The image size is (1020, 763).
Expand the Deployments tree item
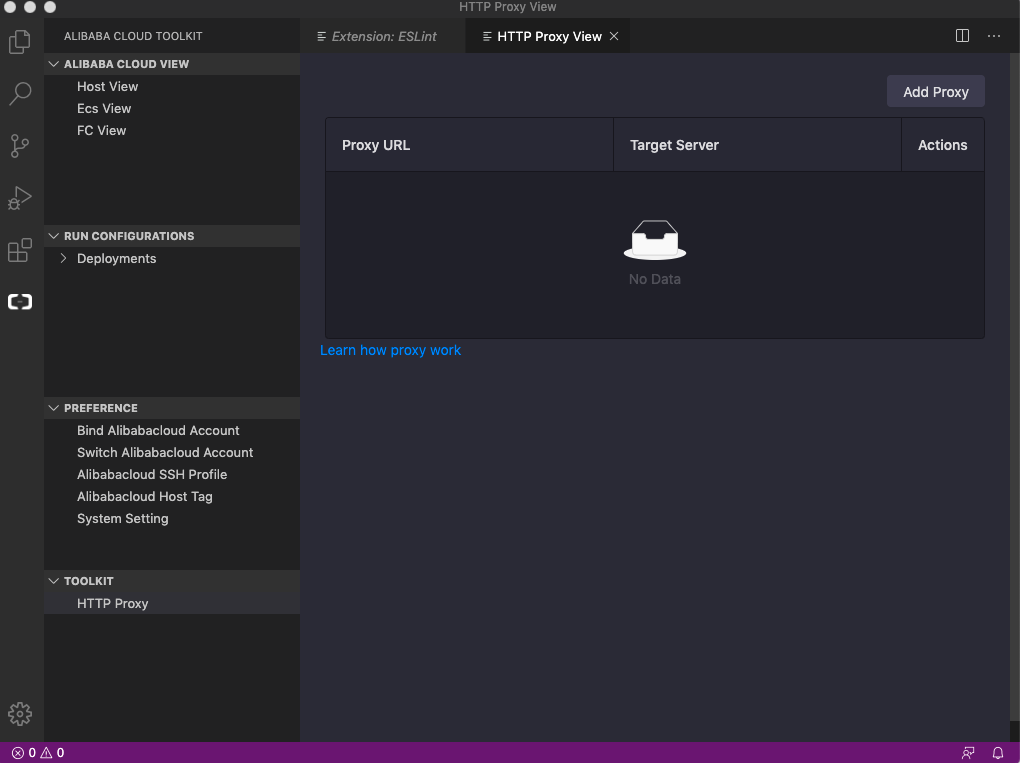(x=64, y=259)
